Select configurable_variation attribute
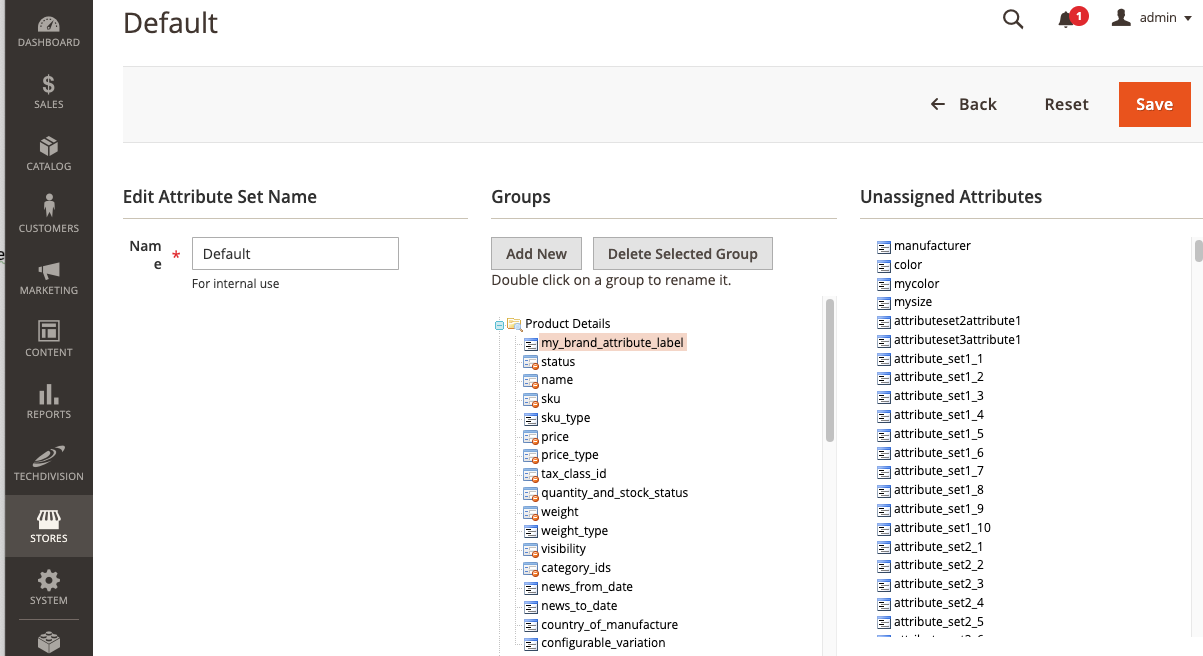1203x656 pixels. (603, 643)
